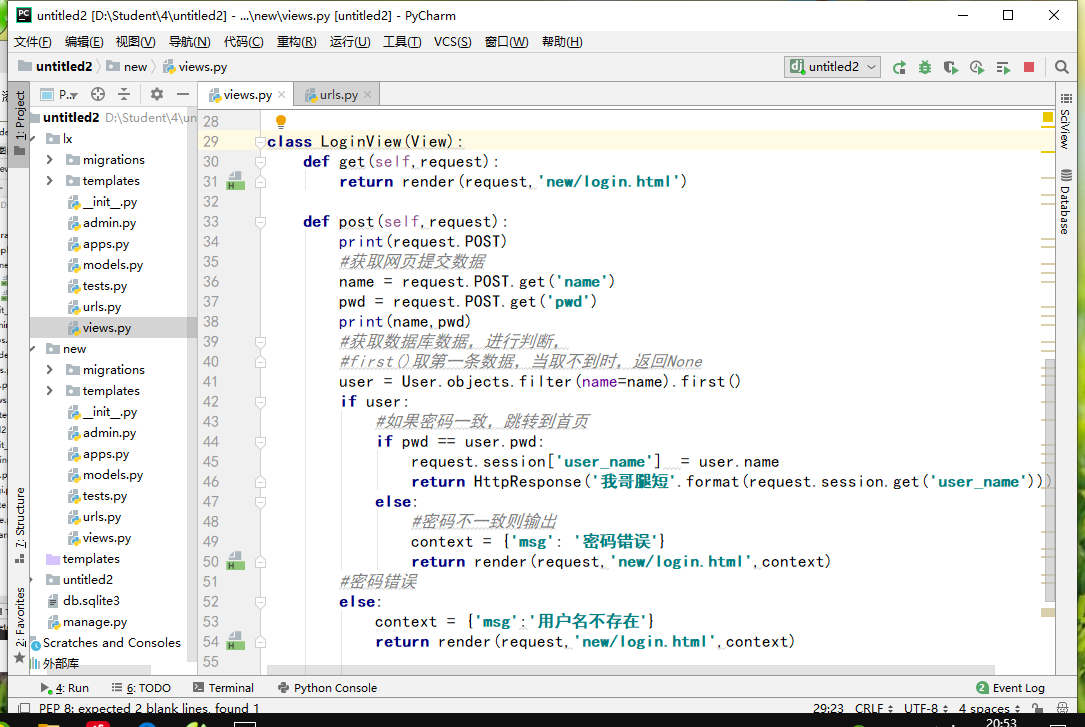Open the Event Log

pyautogui.click(x=1010, y=688)
